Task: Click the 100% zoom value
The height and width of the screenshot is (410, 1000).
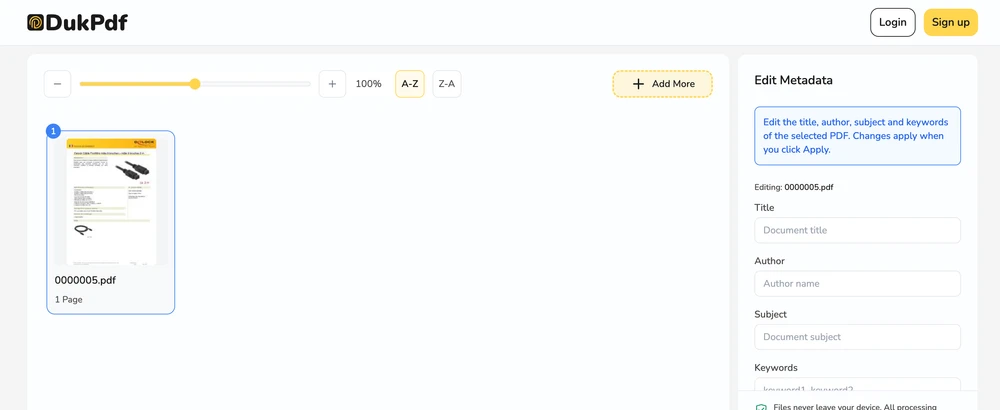Action: pos(369,84)
